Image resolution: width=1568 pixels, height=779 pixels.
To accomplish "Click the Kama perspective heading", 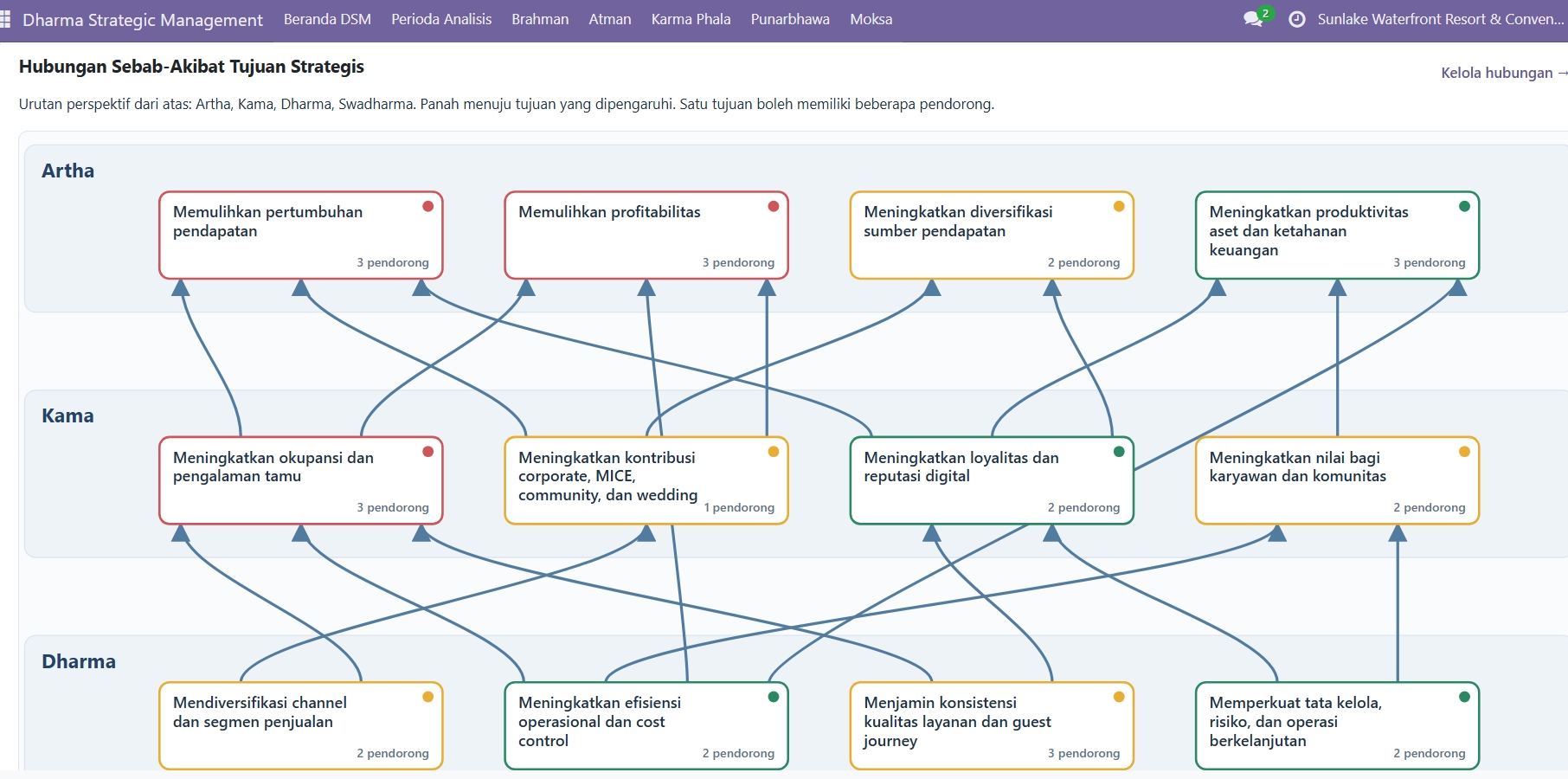I will coord(67,415).
